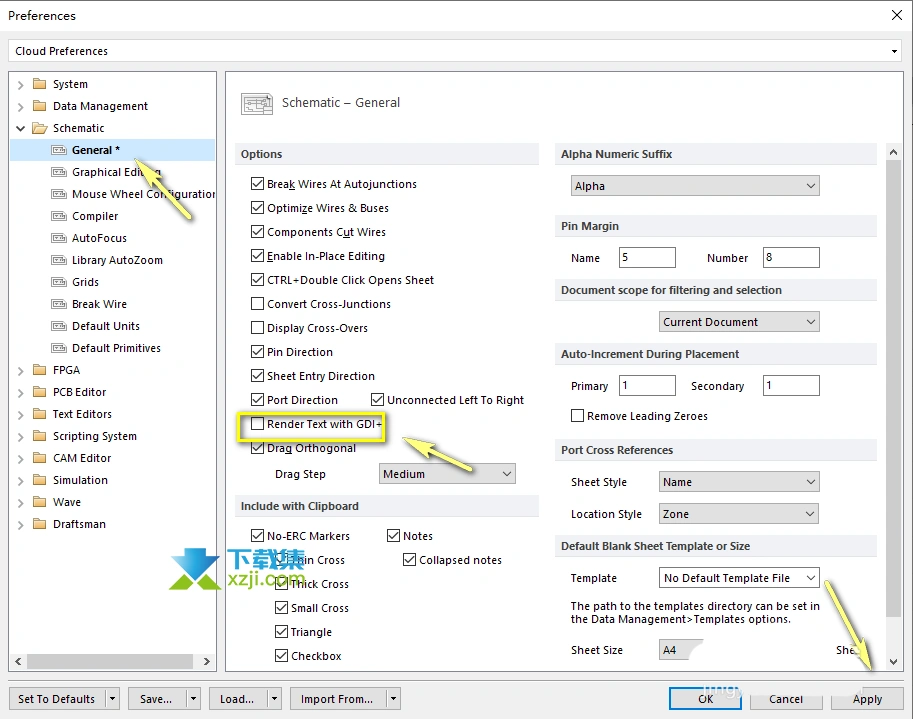Click the AutoFocus page icon
The width and height of the screenshot is (913, 719).
point(59,238)
